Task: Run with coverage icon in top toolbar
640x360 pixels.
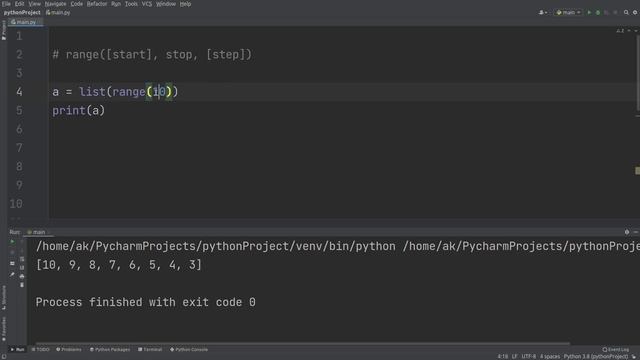Action: tap(607, 13)
